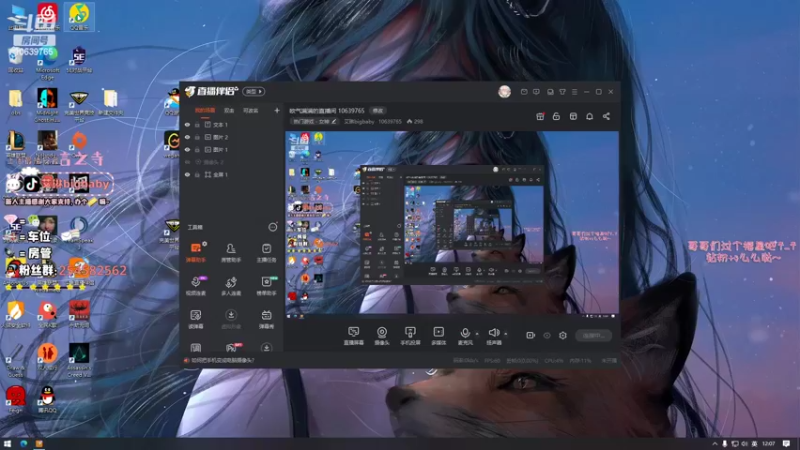This screenshot has width=800, height=450.
Task: Hide the 图片 1 layer
Action: pyautogui.click(x=187, y=149)
